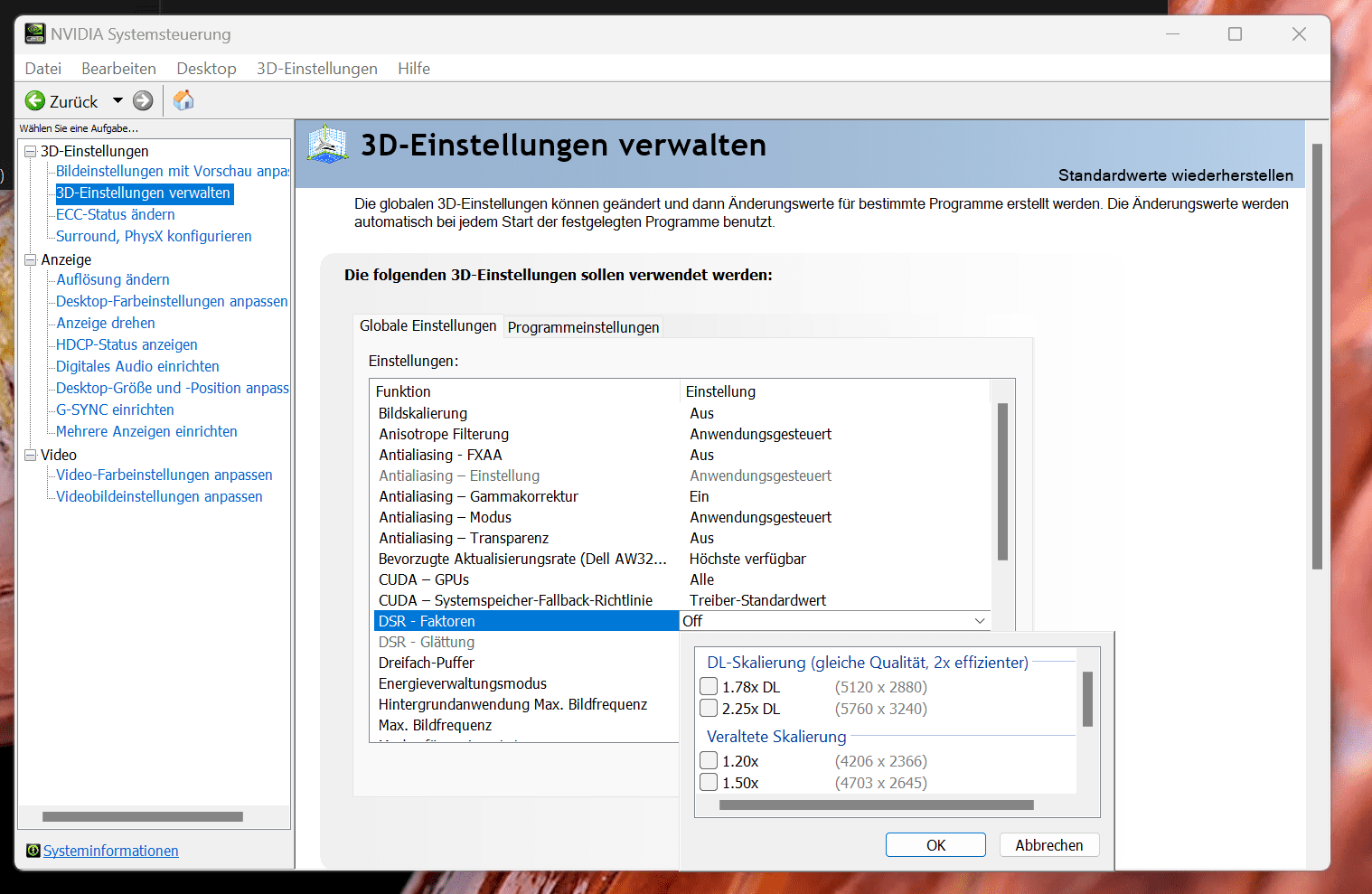Viewport: 1372px width, 894px height.
Task: Click the DSR popup vertical scrollbar
Action: (1087, 699)
